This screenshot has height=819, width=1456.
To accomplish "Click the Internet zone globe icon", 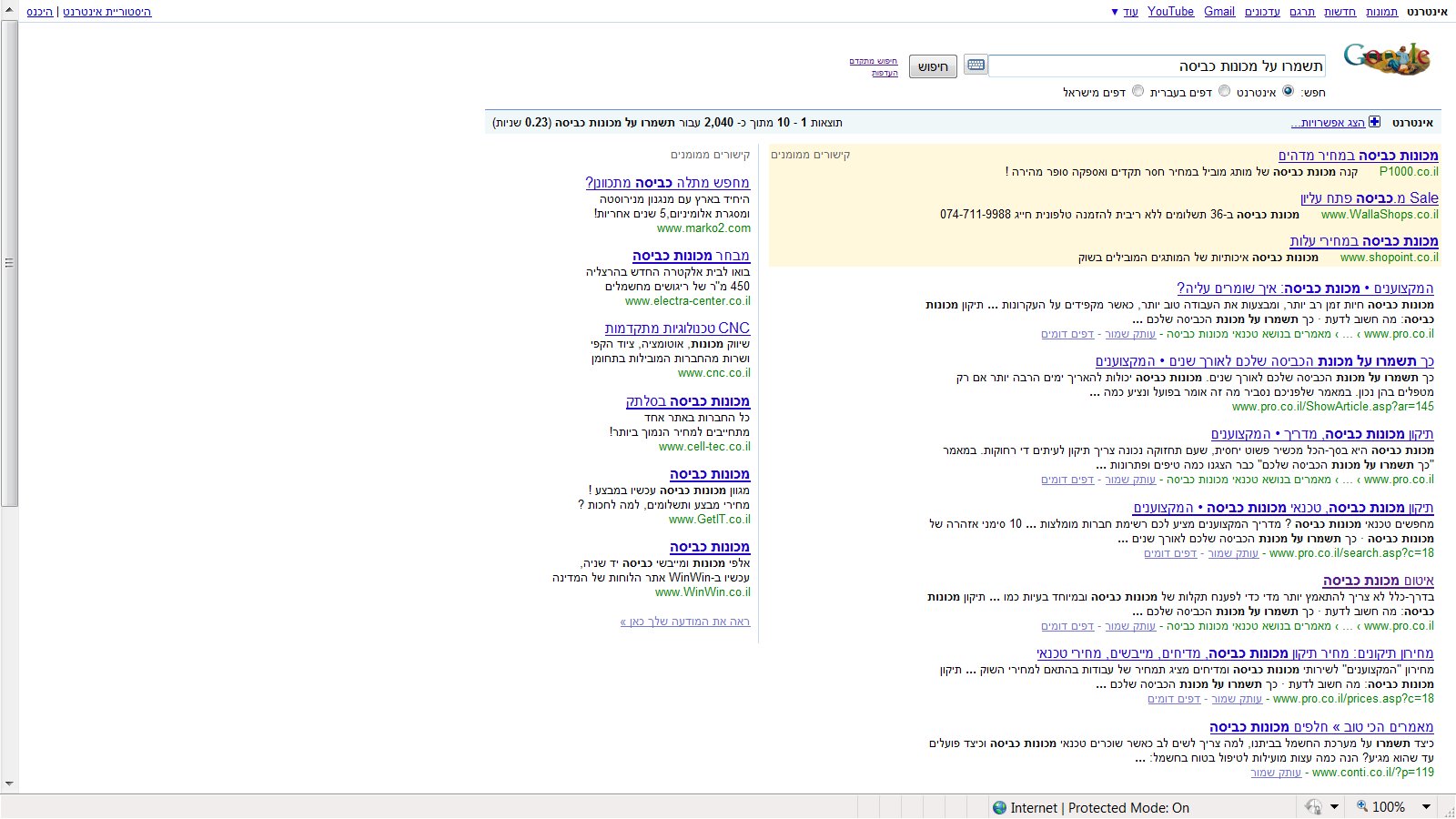I will coord(999,807).
